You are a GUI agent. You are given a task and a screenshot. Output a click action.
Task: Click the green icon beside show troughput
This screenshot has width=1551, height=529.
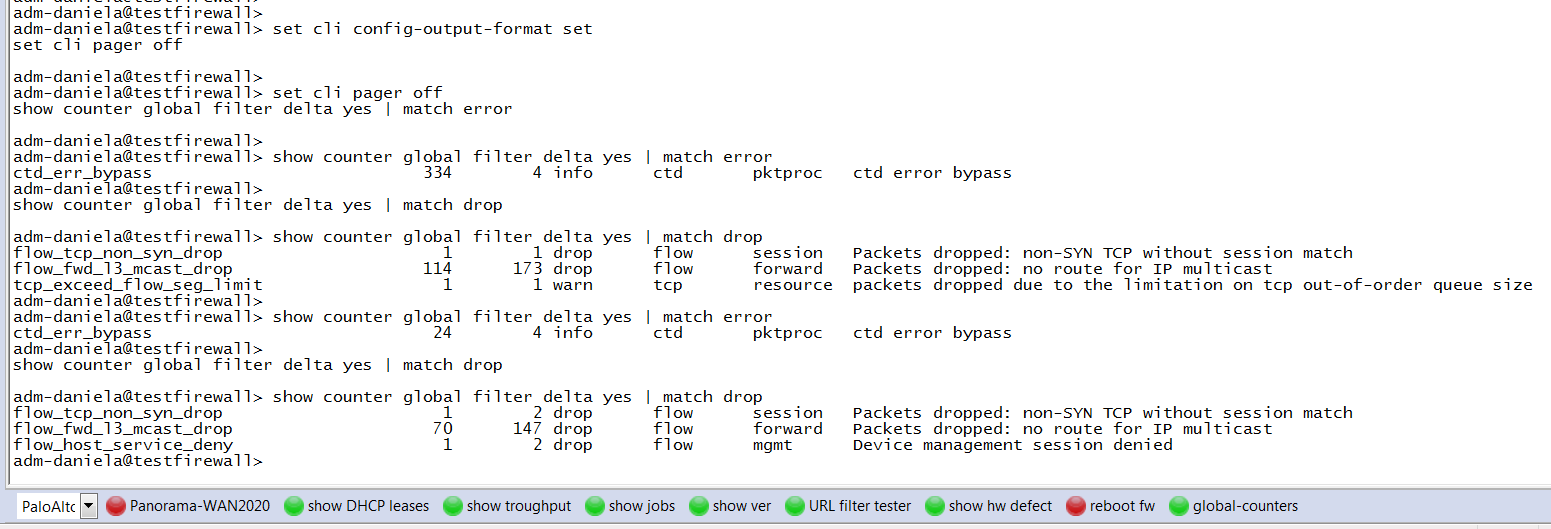[x=452, y=506]
